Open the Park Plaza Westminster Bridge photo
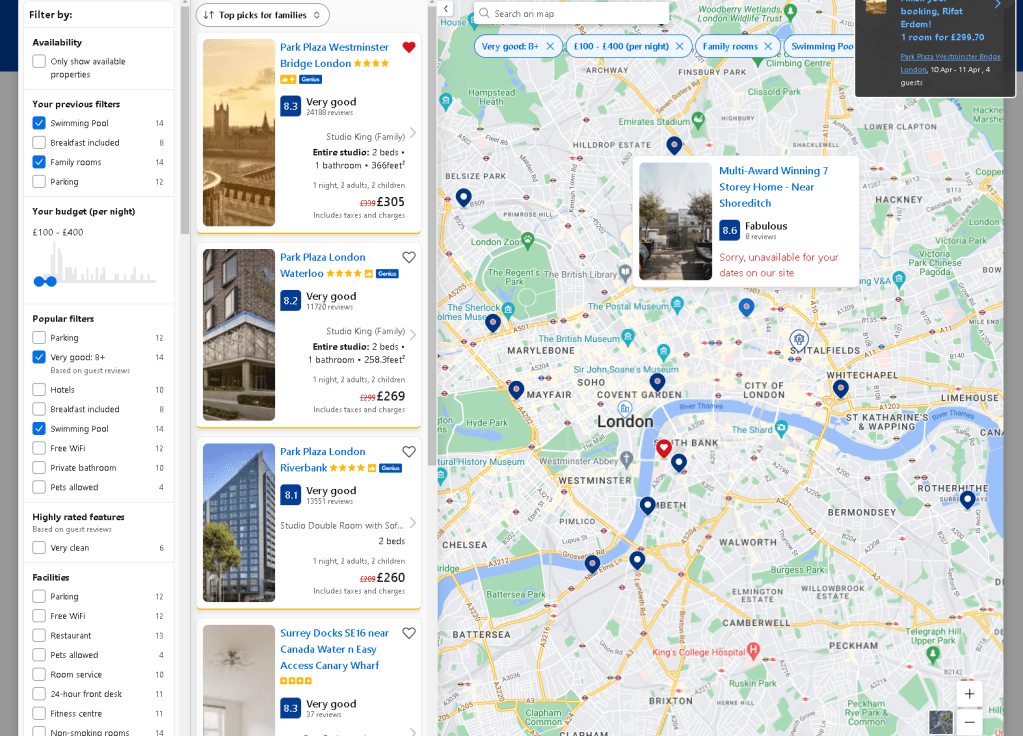 (239, 132)
